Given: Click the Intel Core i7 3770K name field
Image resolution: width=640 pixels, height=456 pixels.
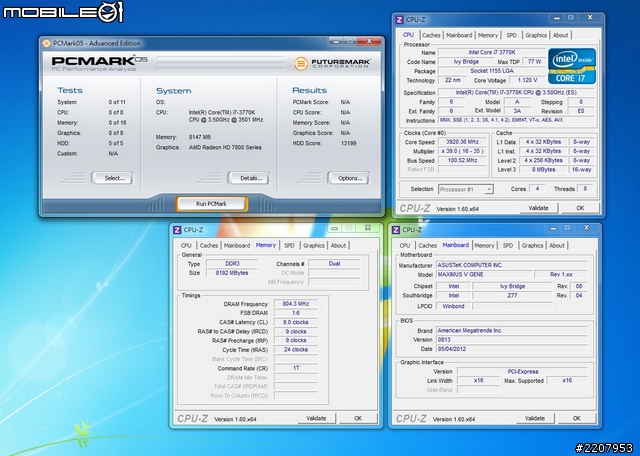Looking at the screenshot, I should click(492, 53).
